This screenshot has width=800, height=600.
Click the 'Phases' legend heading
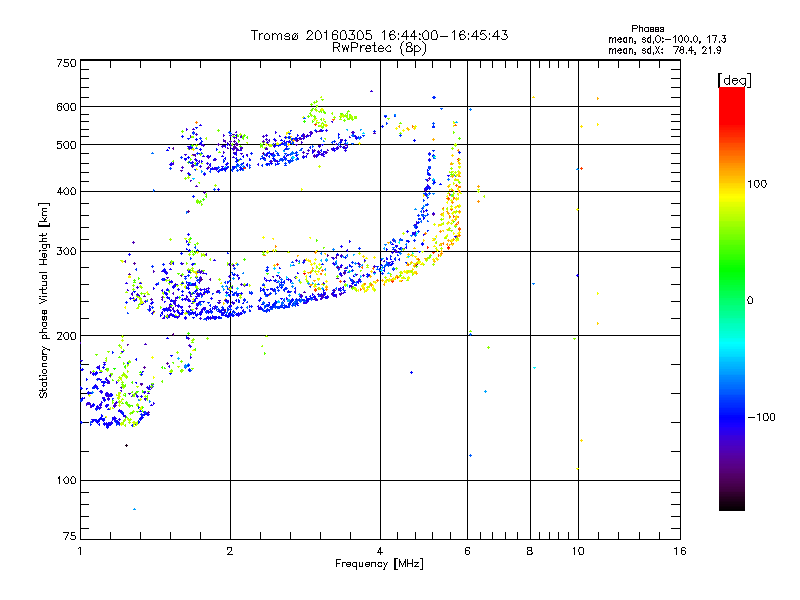tap(647, 29)
